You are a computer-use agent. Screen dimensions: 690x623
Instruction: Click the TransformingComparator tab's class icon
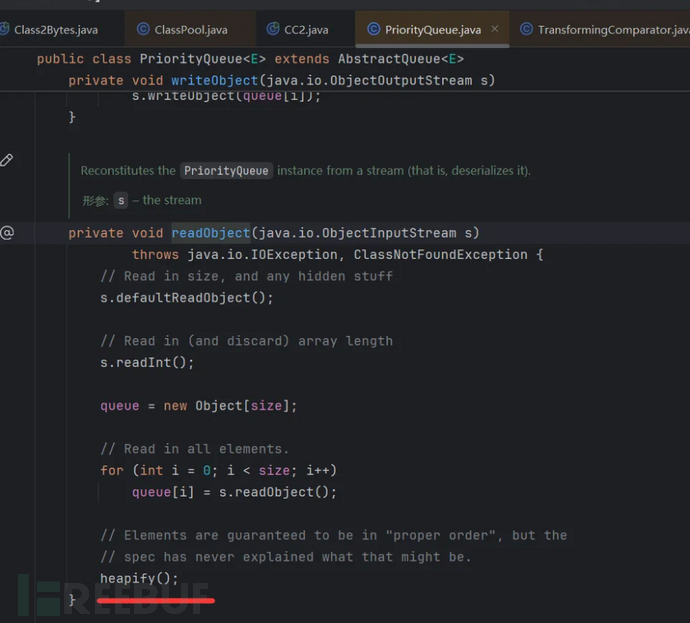click(x=526, y=30)
